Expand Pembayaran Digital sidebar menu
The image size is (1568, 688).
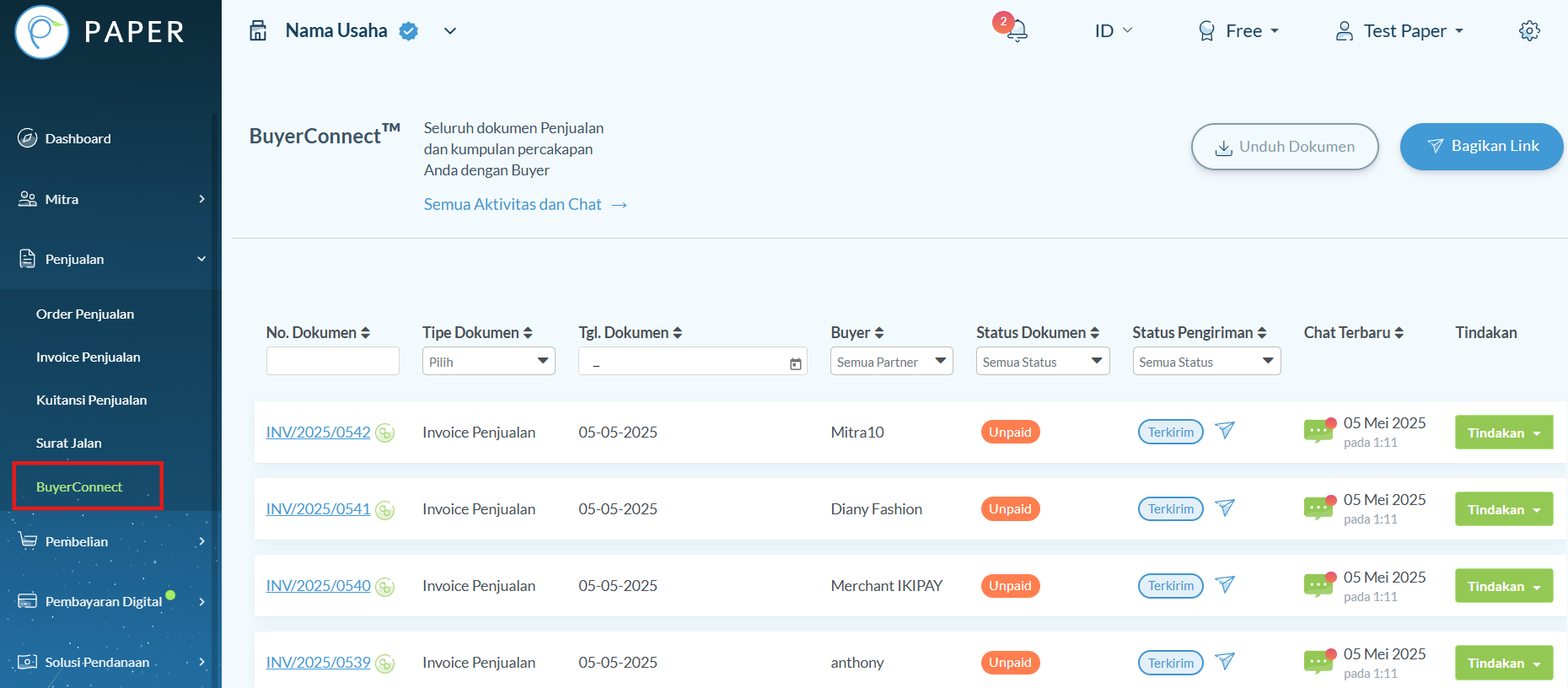(x=110, y=601)
